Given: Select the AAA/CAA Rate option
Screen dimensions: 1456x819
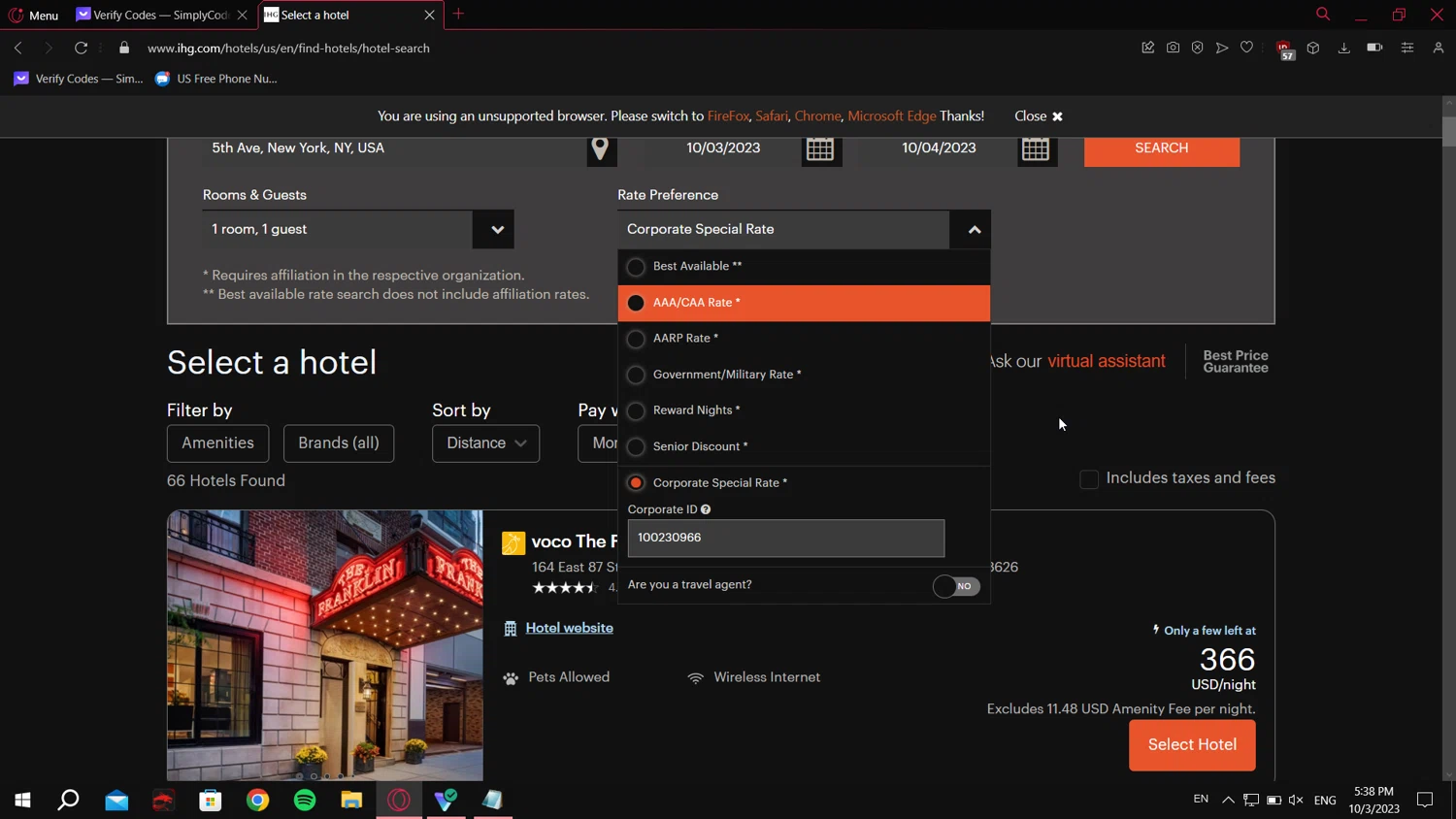Looking at the screenshot, I should coord(804,303).
